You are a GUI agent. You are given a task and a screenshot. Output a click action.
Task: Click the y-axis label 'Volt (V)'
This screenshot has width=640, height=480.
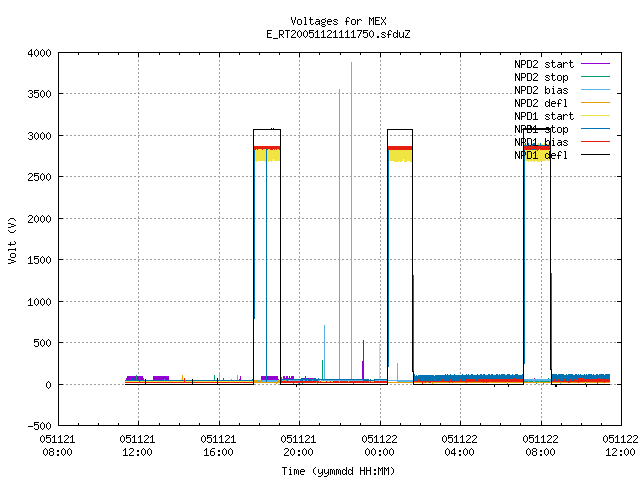click(12, 240)
